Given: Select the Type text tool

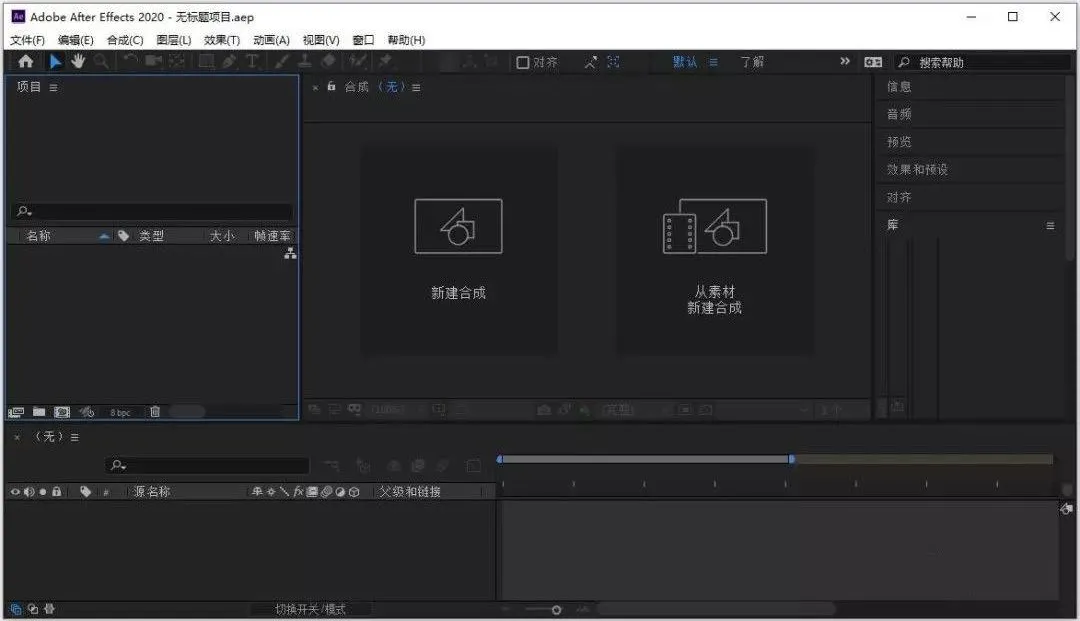Looking at the screenshot, I should pos(252,62).
